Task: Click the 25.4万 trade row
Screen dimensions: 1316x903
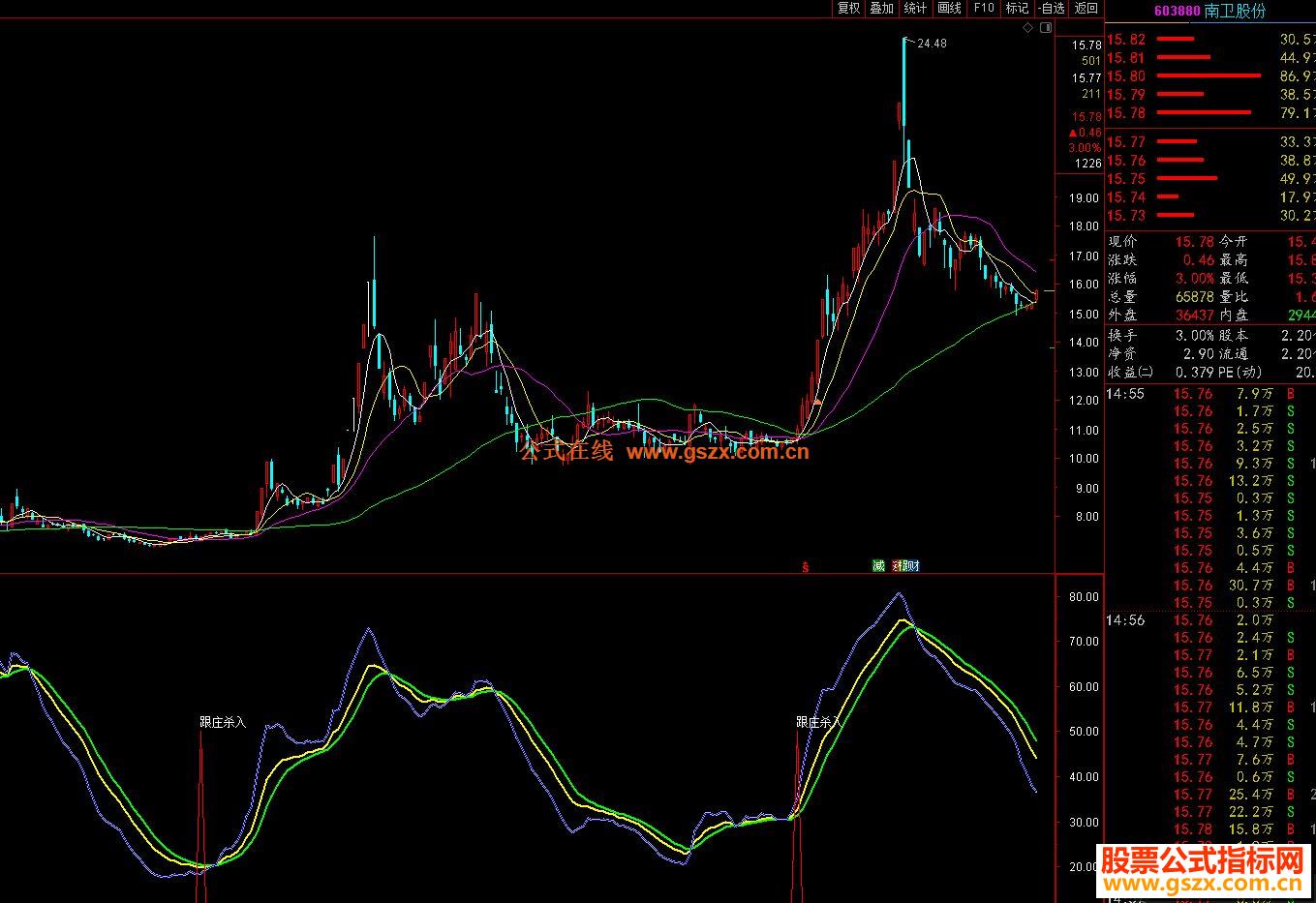Action: (x=1210, y=795)
